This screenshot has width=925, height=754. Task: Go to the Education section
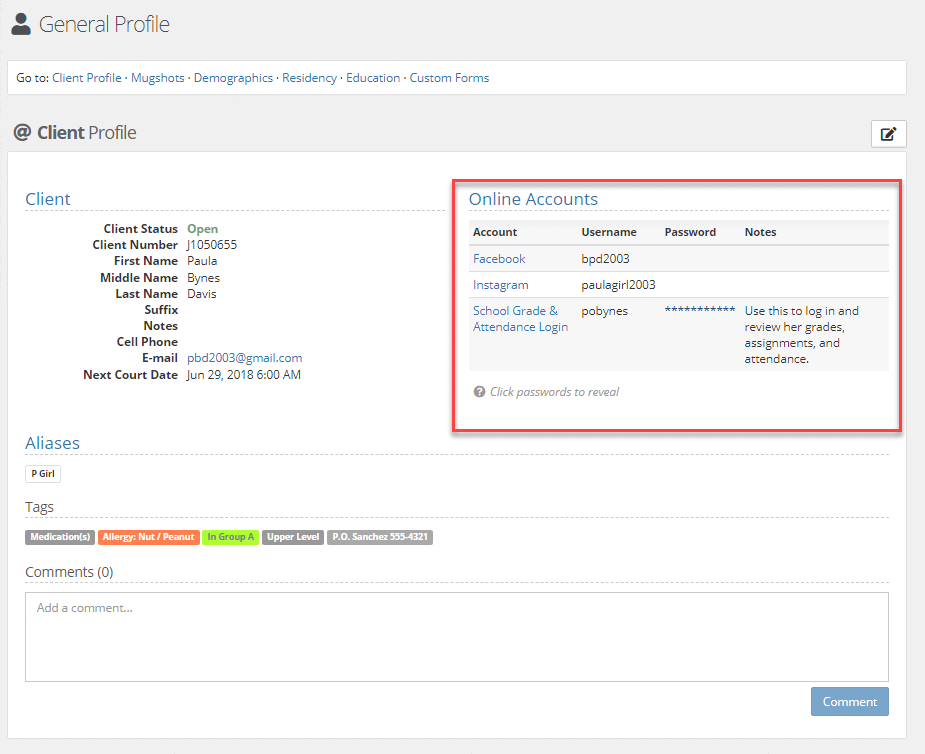click(373, 78)
